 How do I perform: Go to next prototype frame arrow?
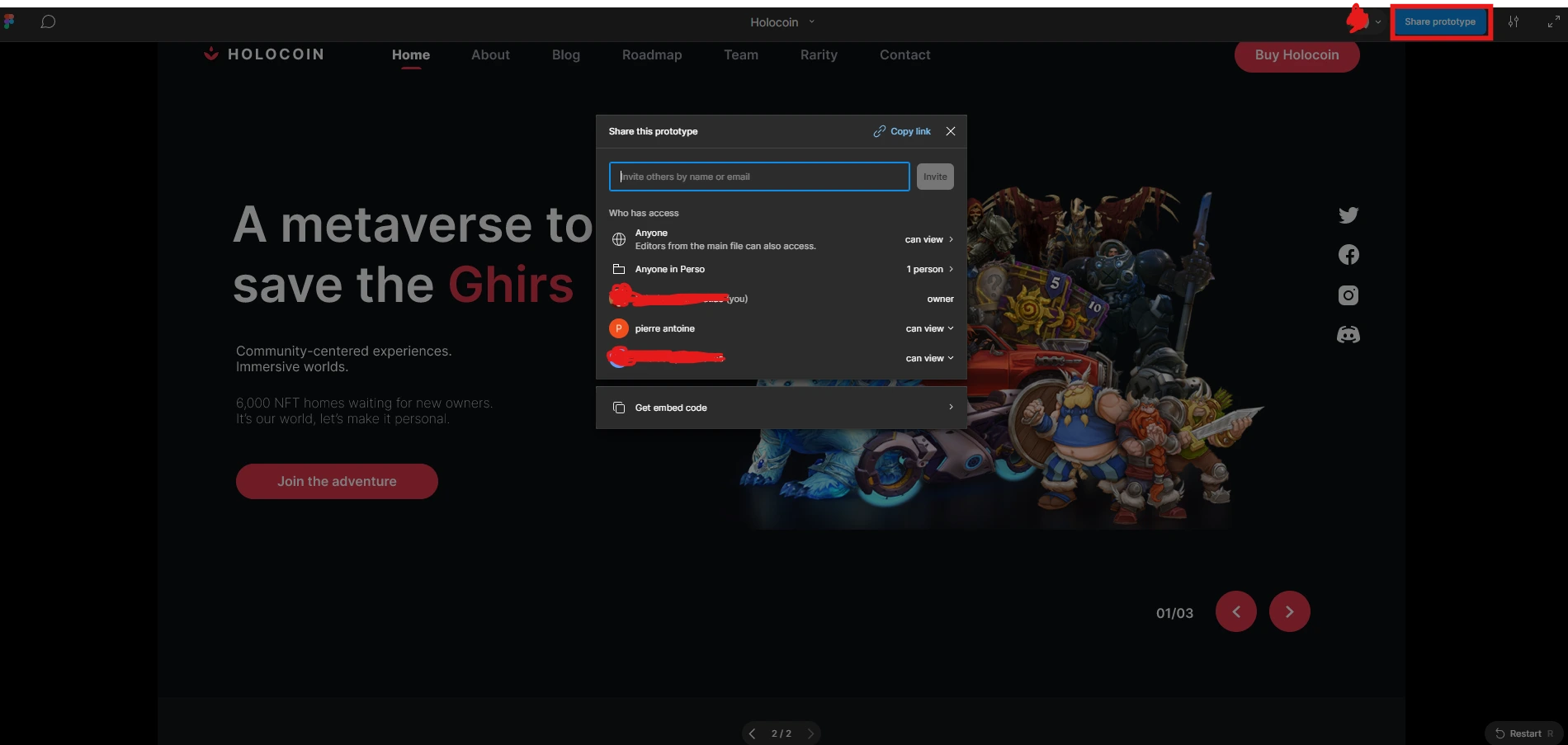point(810,733)
